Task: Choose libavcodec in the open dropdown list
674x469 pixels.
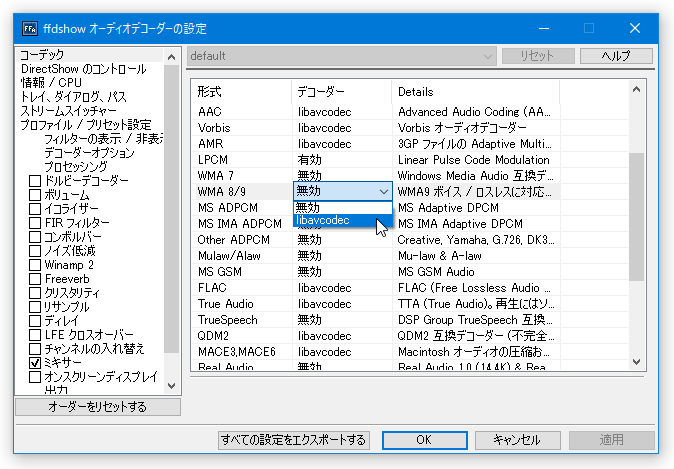Action: pyautogui.click(x=343, y=220)
